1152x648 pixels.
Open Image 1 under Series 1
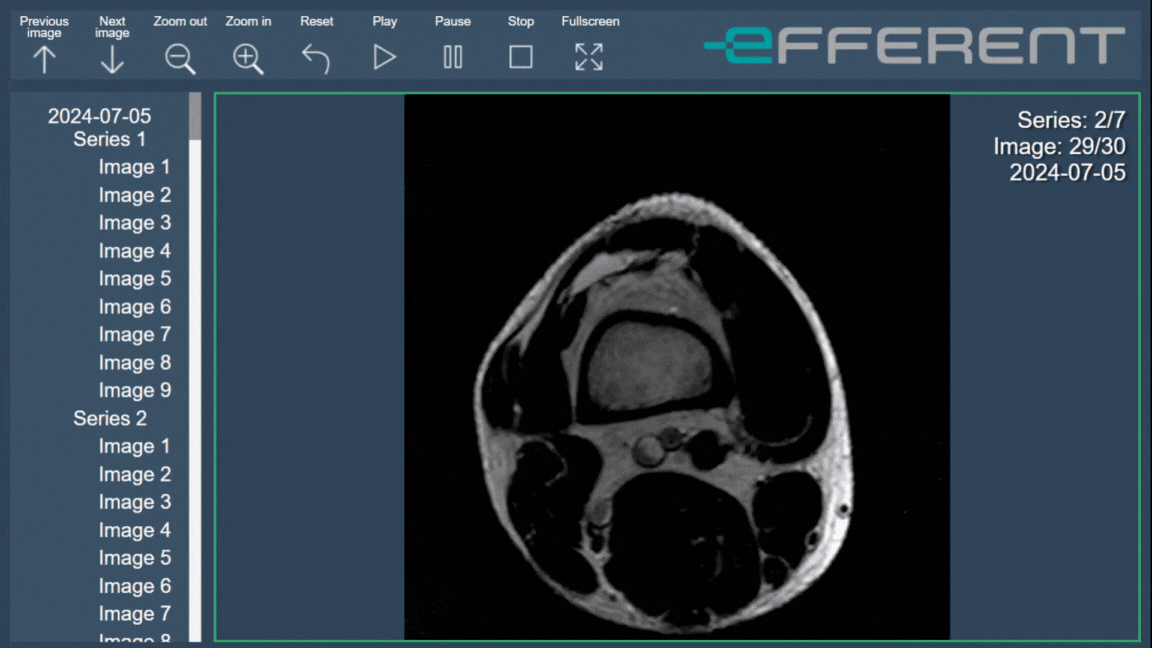134,167
